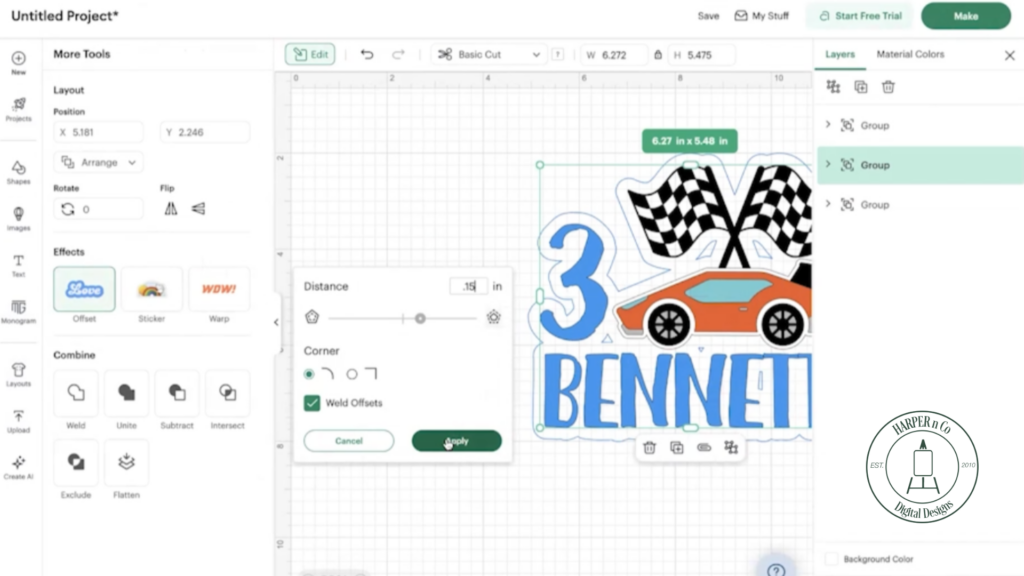The height and width of the screenshot is (576, 1024).
Task: Click the Undo arrow in toolbar
Action: 367,54
